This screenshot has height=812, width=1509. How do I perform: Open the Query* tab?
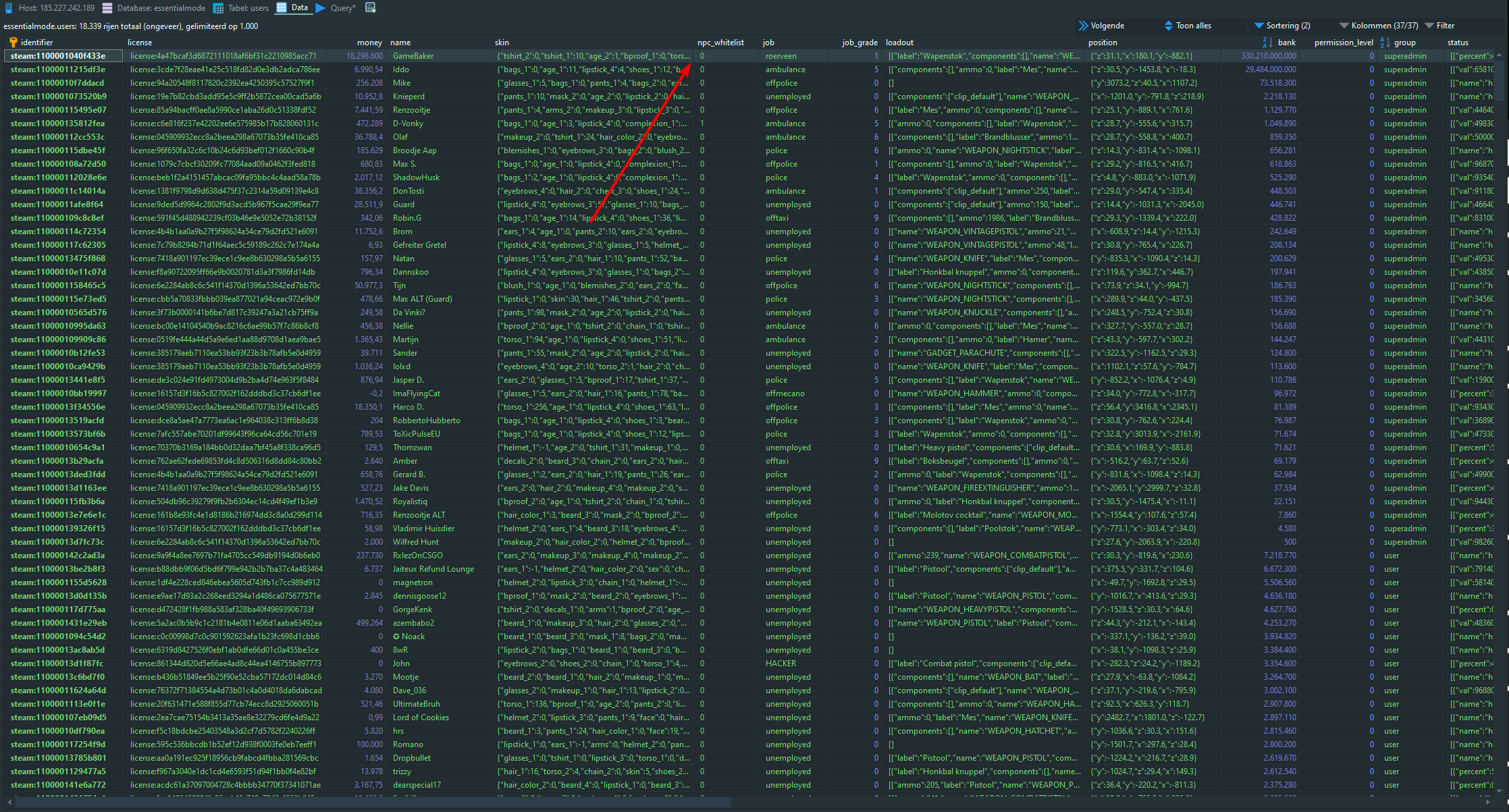pyautogui.click(x=342, y=8)
